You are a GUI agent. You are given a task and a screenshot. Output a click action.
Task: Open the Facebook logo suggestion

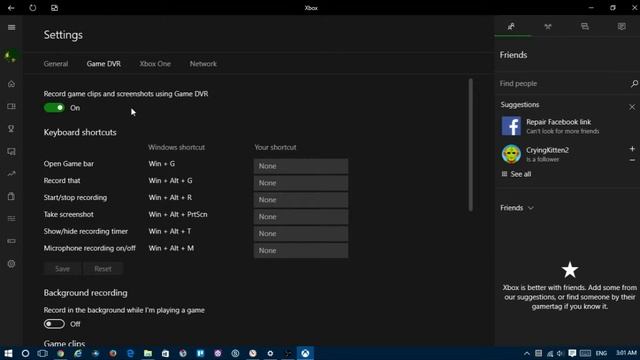511,126
